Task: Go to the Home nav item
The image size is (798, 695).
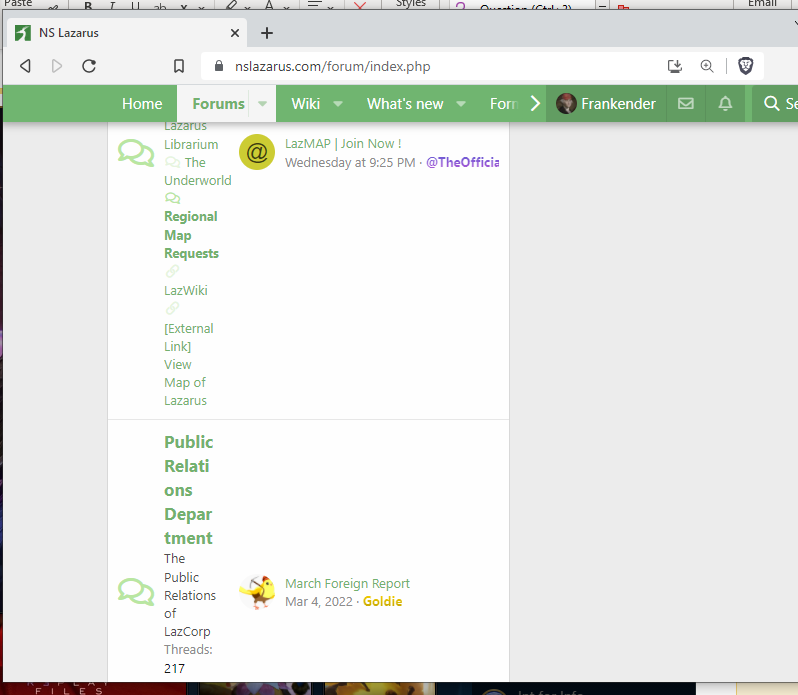Action: tap(142, 104)
